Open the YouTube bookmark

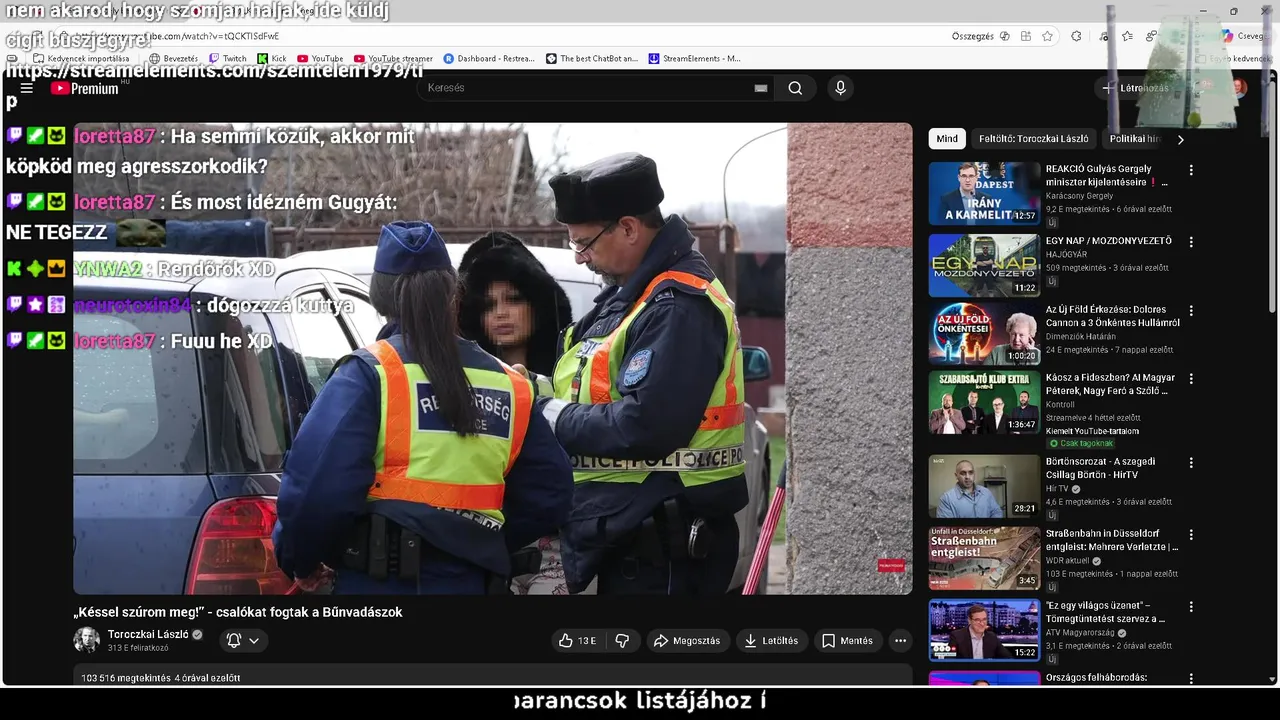[320, 59]
